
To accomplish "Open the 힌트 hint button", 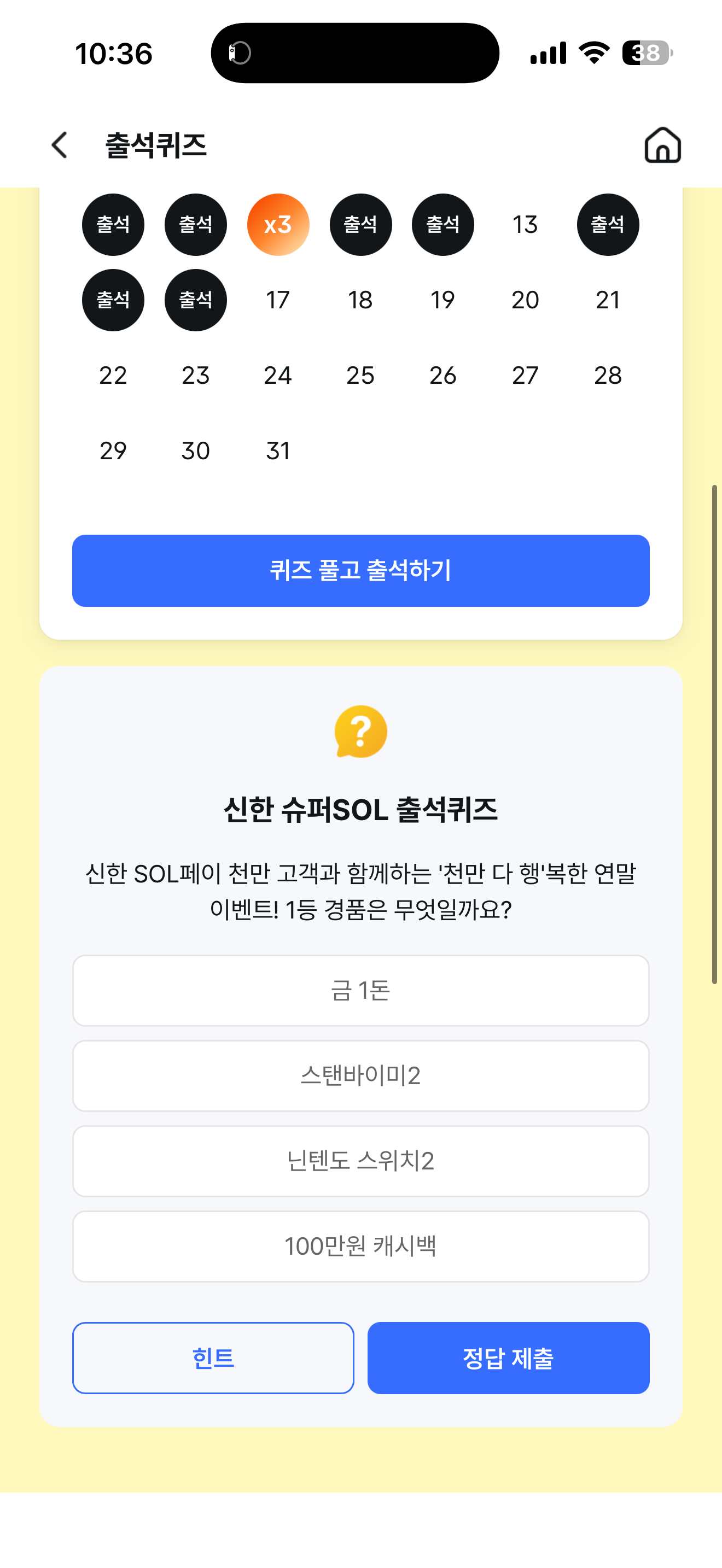I will (213, 1358).
